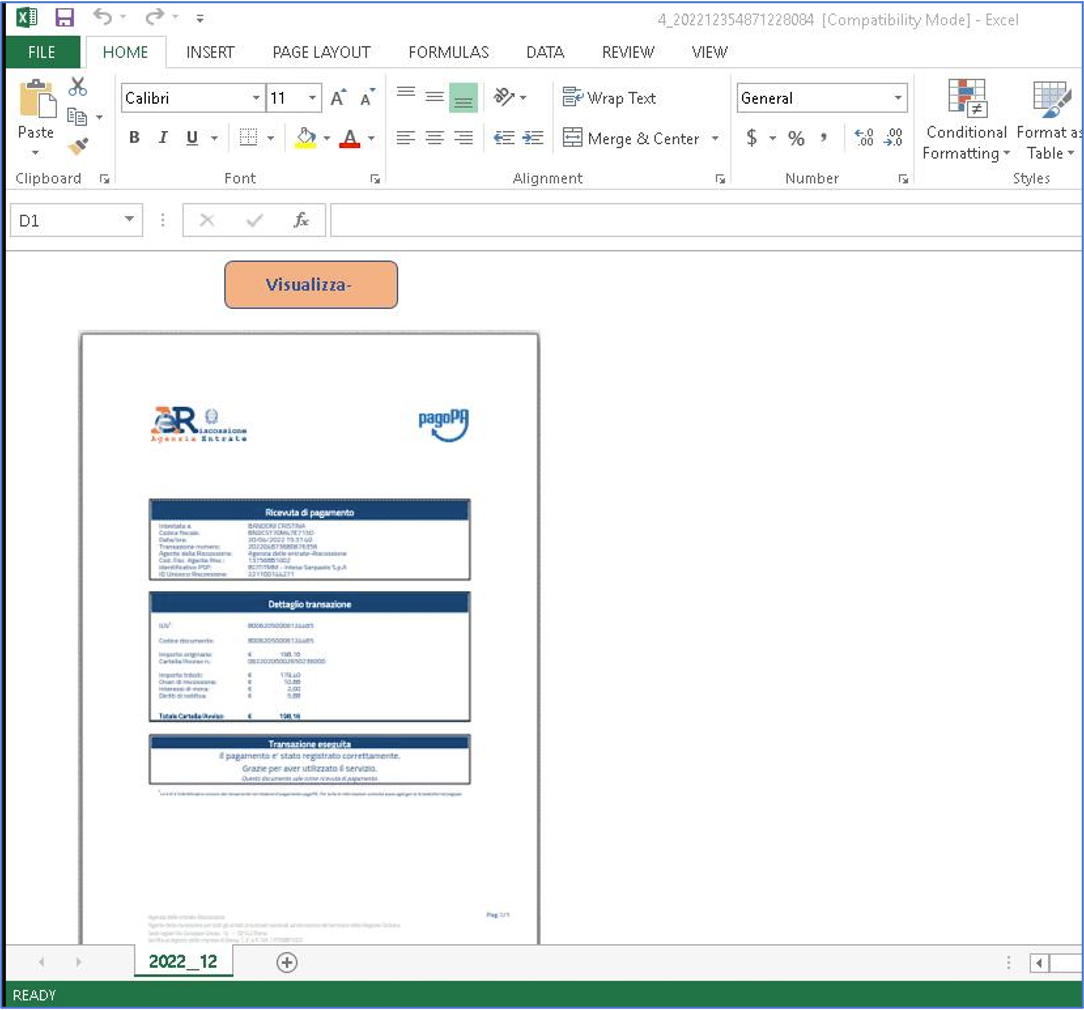Toggle Bold formatting

[135, 138]
